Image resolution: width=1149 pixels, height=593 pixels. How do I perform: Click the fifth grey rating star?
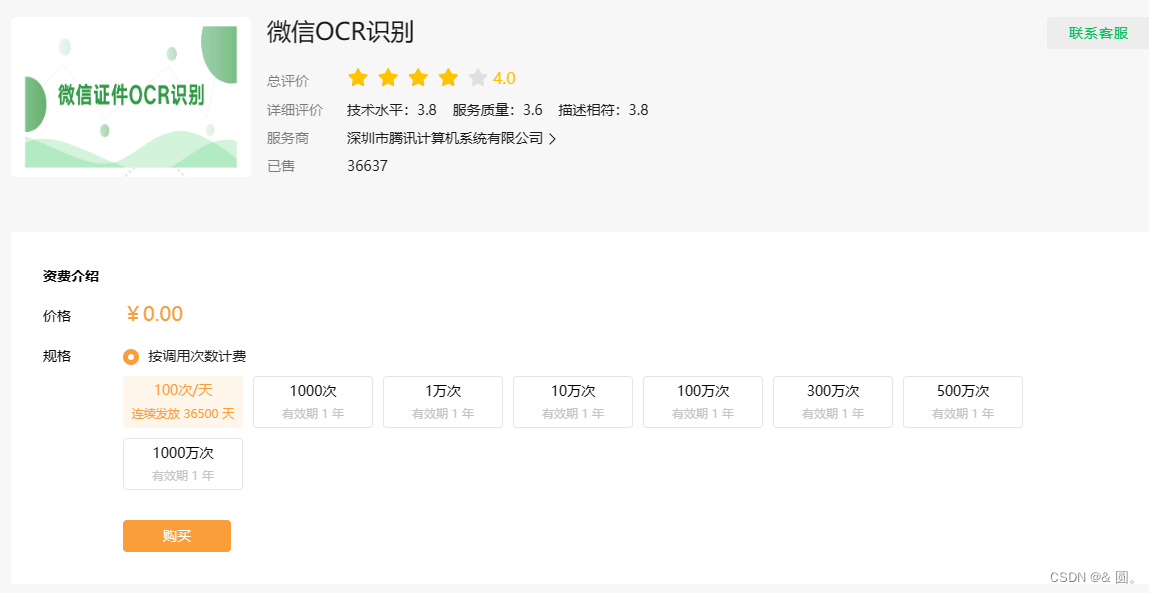pyautogui.click(x=478, y=78)
